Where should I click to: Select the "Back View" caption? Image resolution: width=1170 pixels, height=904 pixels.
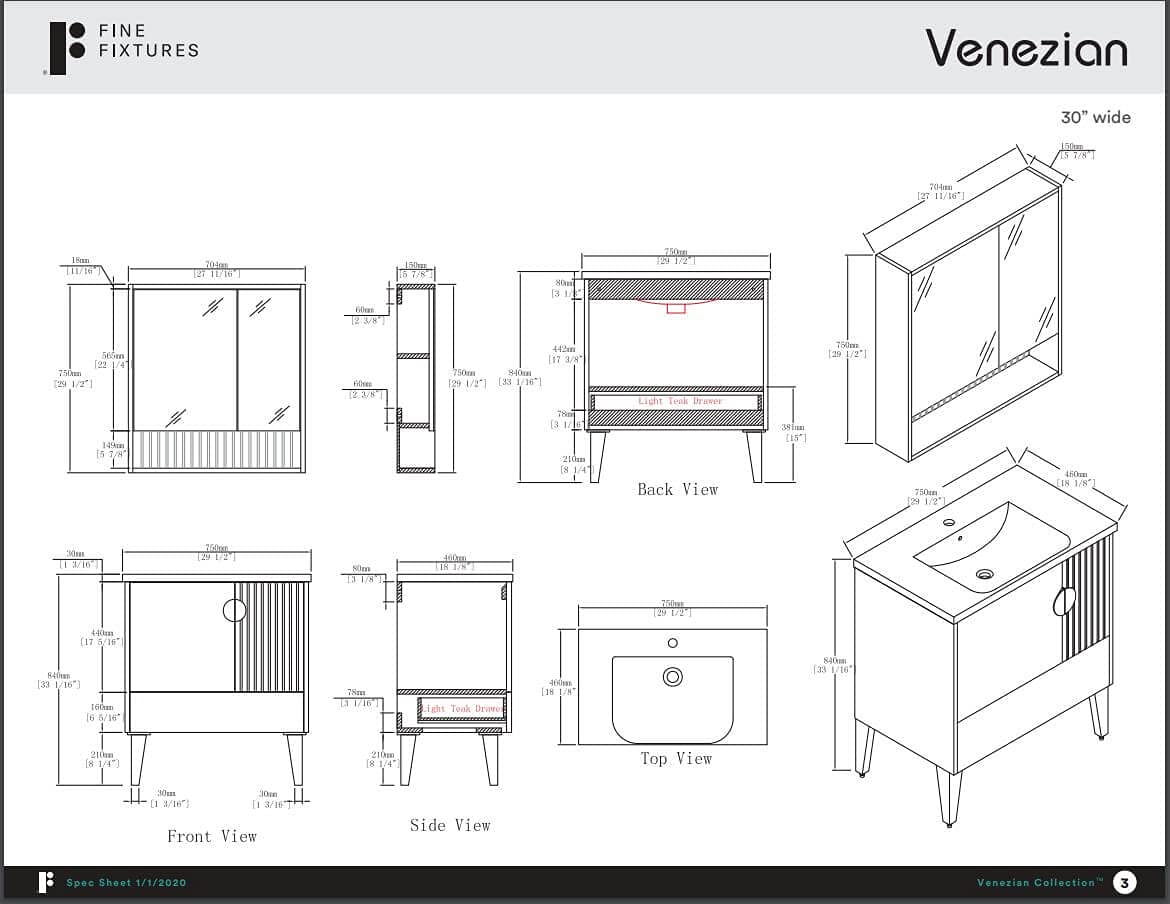pos(678,489)
